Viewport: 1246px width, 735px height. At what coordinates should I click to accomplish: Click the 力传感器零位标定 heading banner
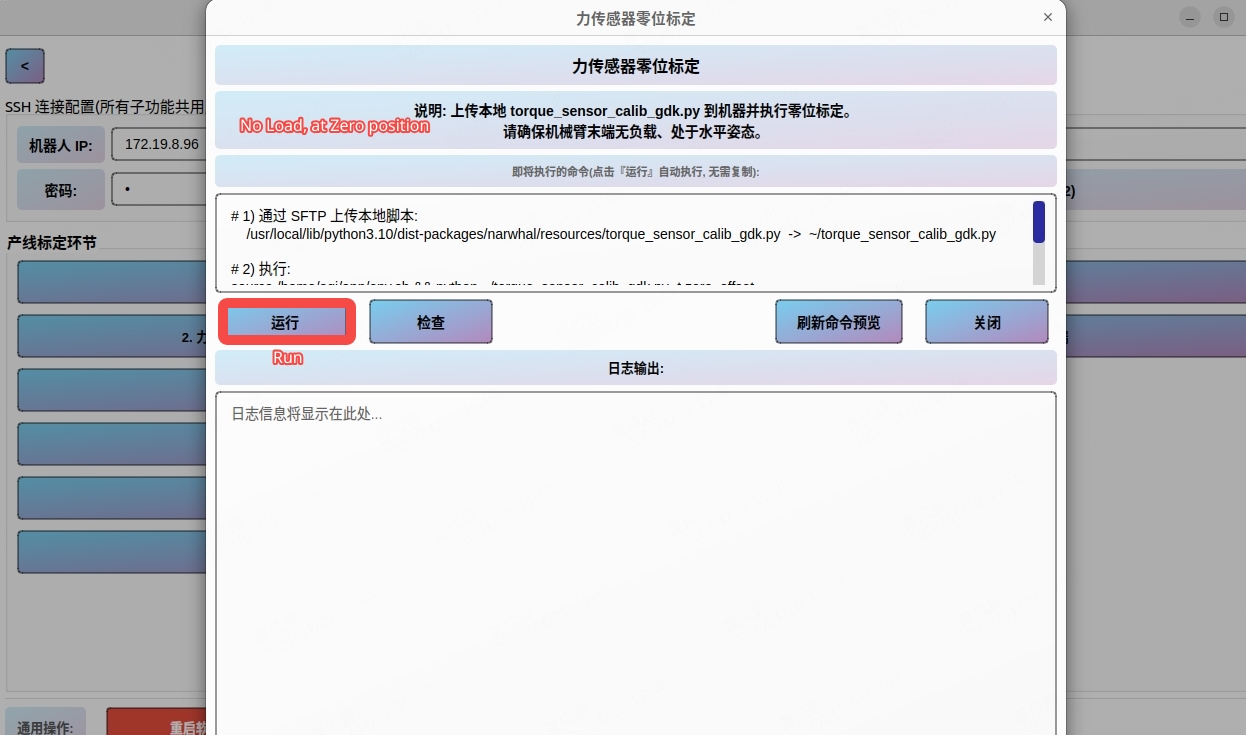(636, 66)
